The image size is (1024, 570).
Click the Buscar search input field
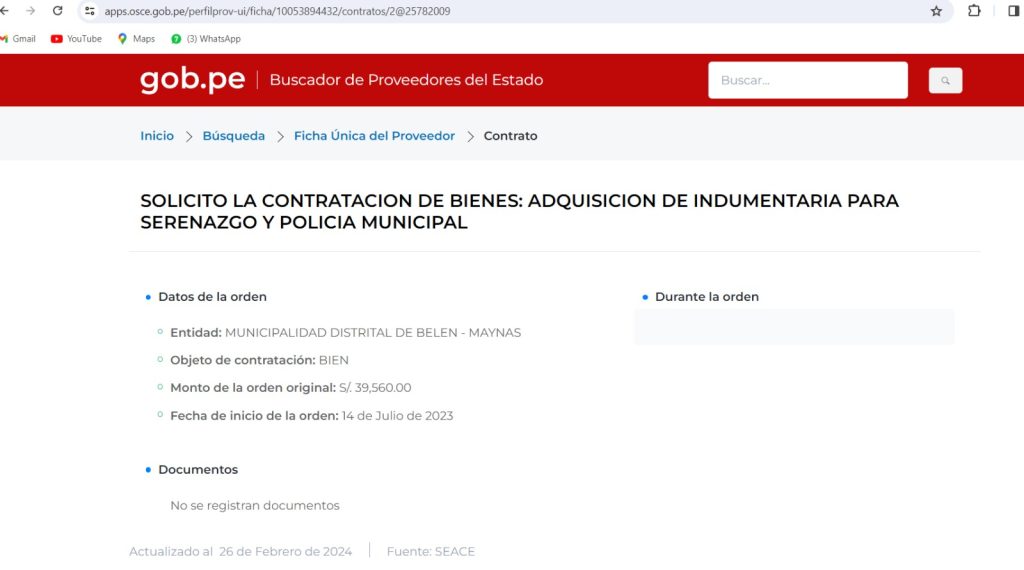(x=807, y=80)
